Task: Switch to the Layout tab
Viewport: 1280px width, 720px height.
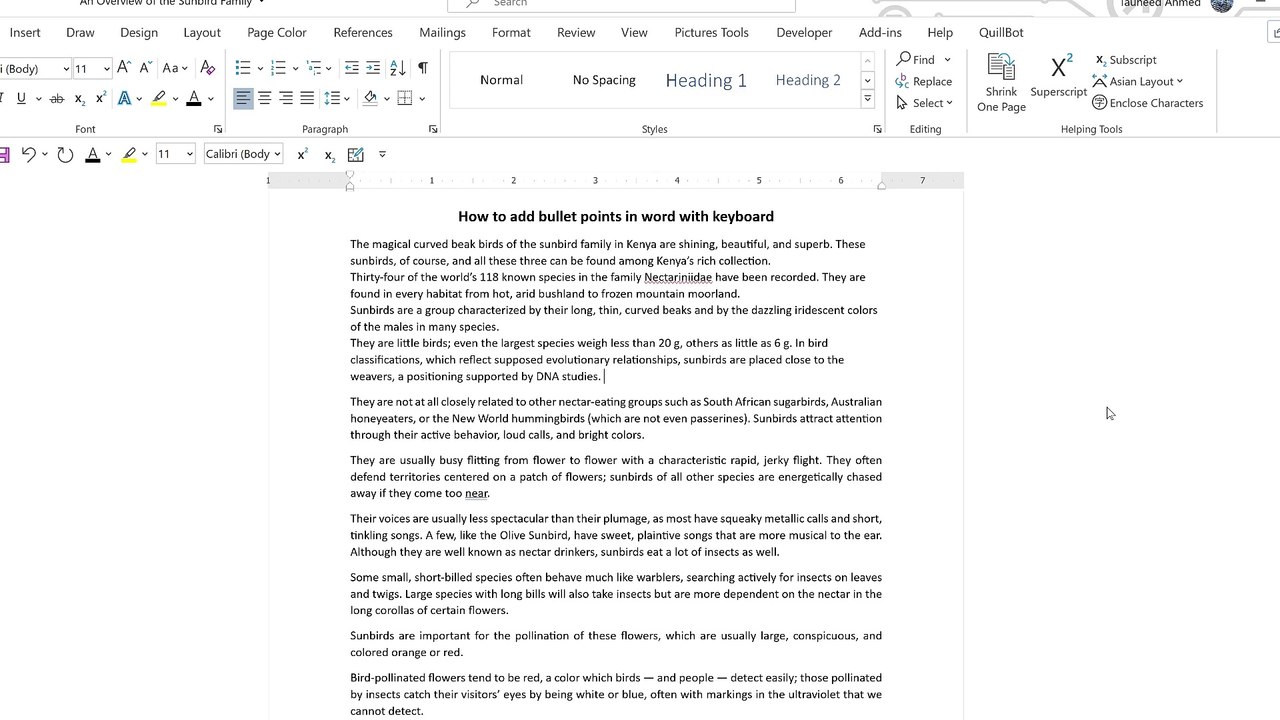Action: coord(202,32)
